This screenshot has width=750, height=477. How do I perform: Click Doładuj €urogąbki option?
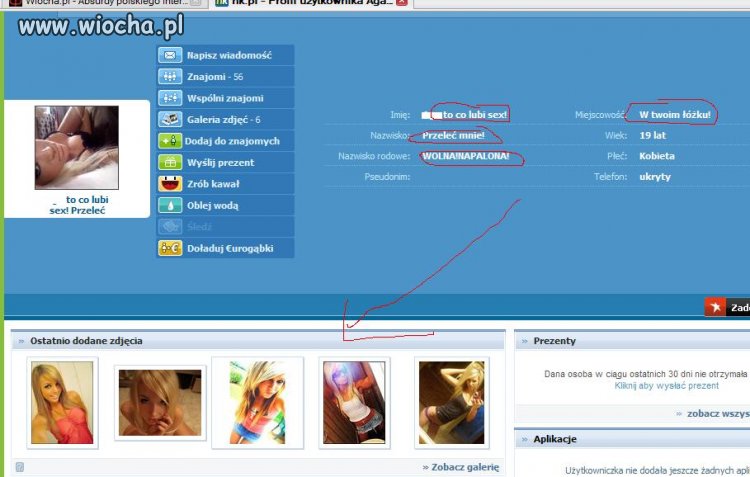(x=230, y=248)
